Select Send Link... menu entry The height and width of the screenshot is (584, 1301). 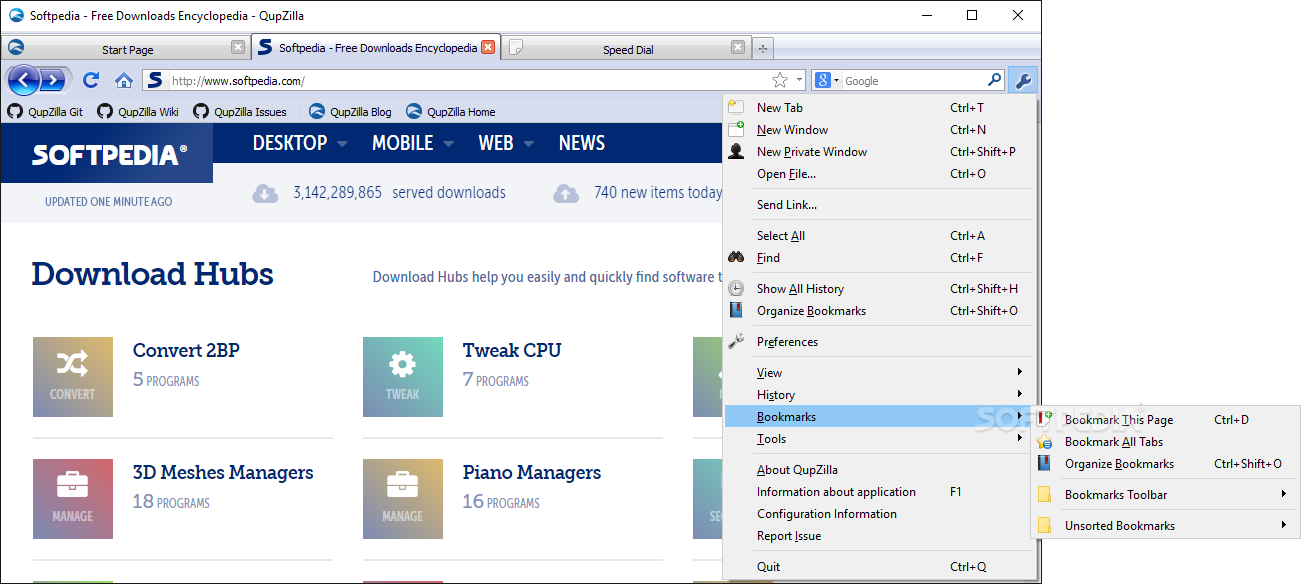tap(880, 205)
